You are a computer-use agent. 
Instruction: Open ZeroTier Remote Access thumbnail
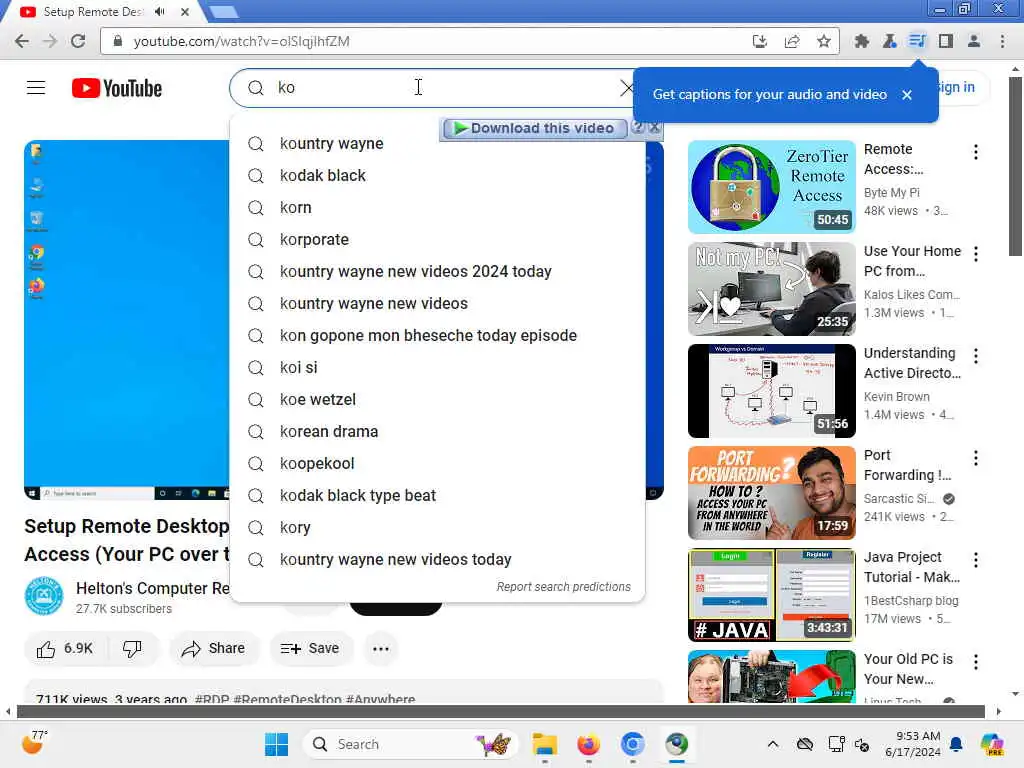click(x=771, y=187)
